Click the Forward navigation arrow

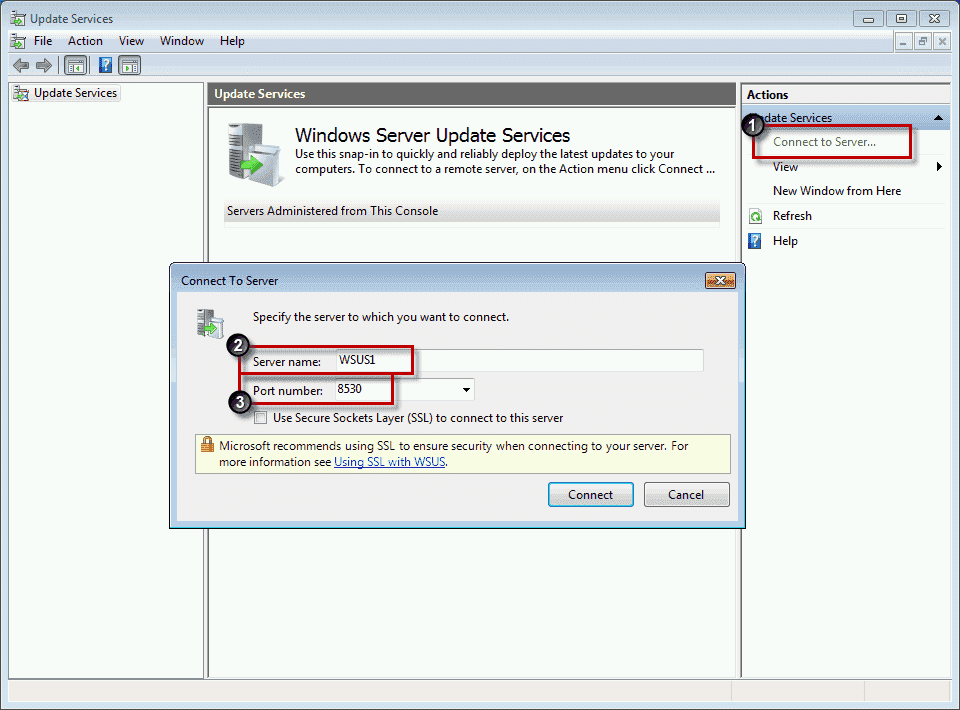click(42, 64)
